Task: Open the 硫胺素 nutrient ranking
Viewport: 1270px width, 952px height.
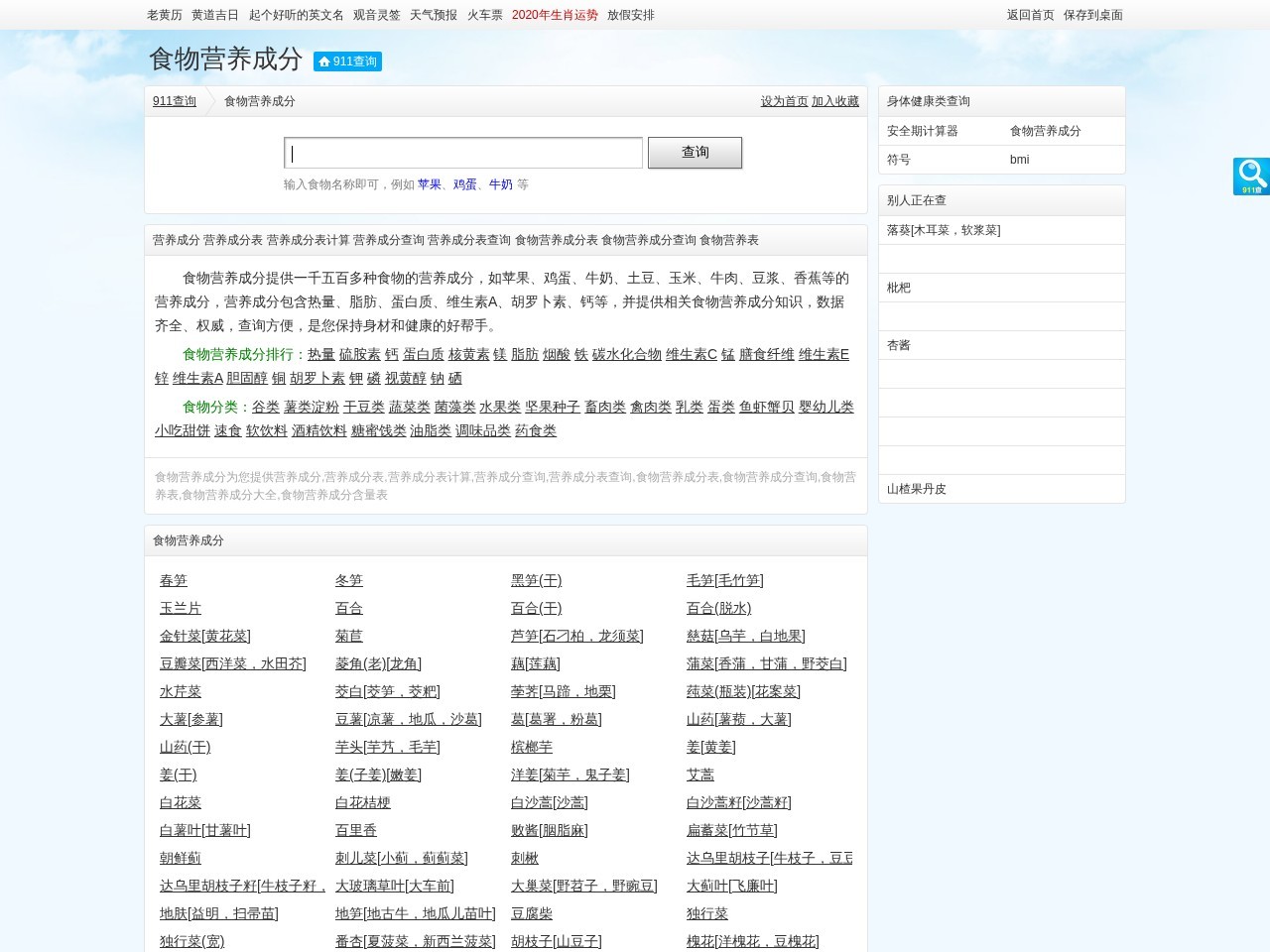Action: click(x=360, y=354)
